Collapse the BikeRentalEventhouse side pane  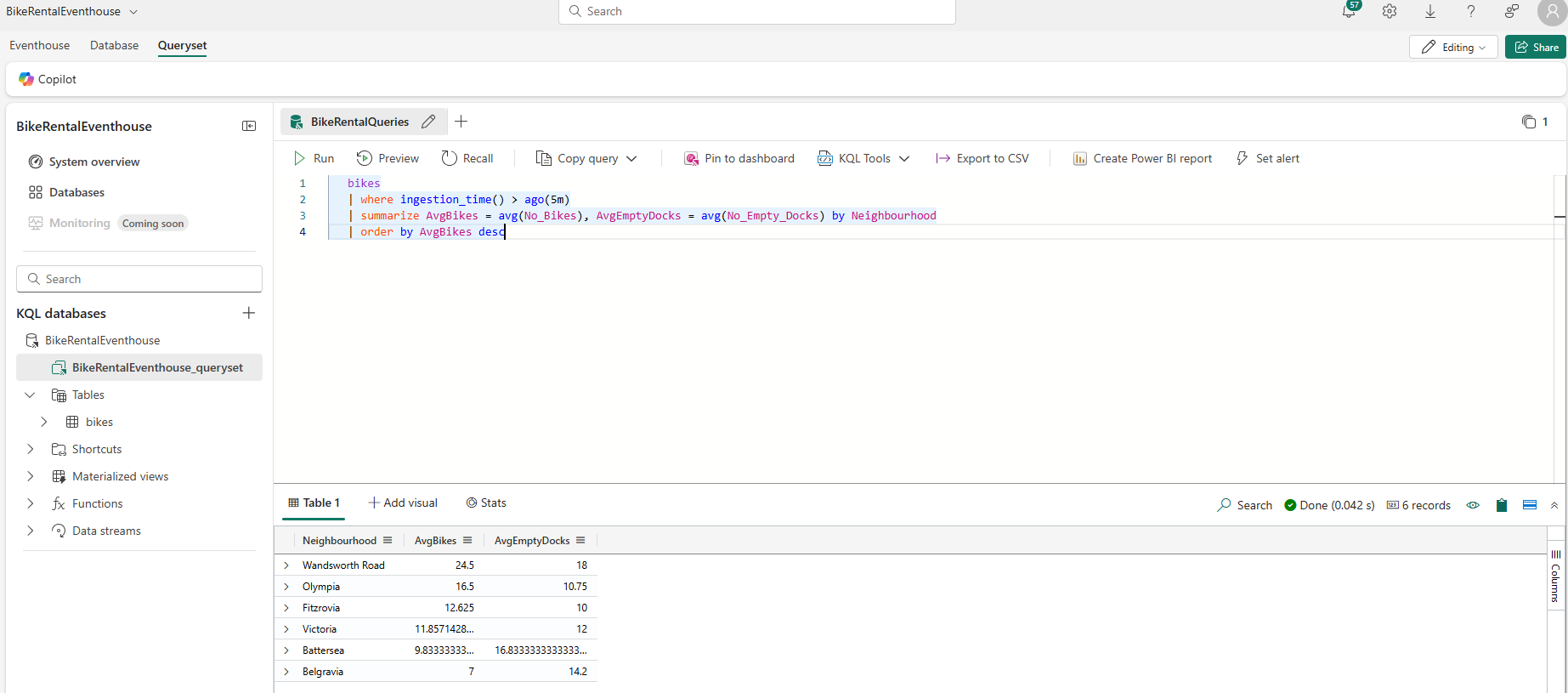pos(249,126)
